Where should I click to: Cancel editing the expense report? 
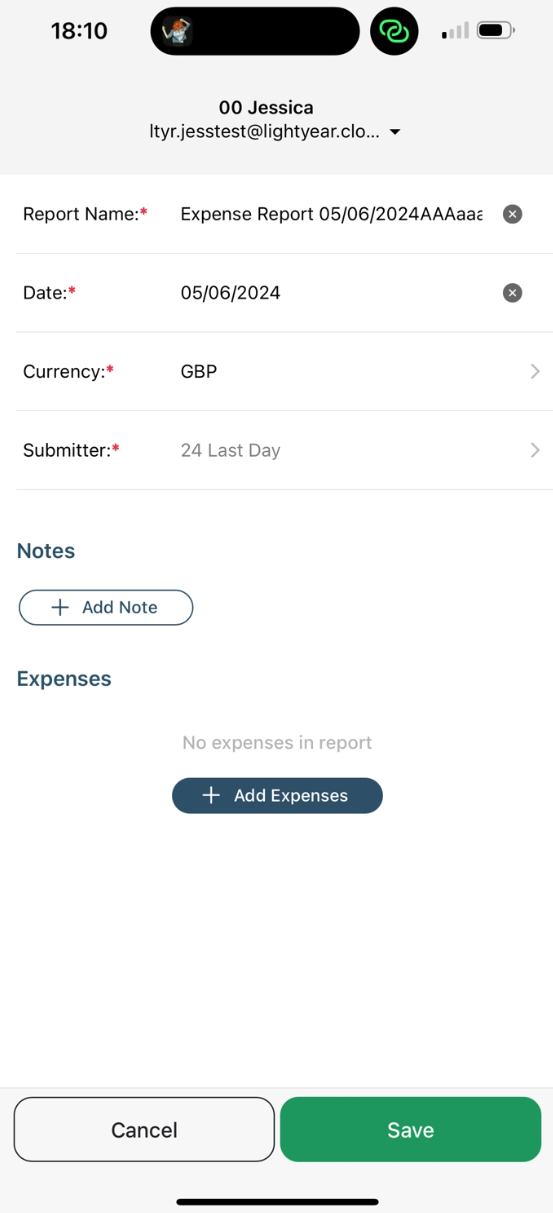point(144,1129)
